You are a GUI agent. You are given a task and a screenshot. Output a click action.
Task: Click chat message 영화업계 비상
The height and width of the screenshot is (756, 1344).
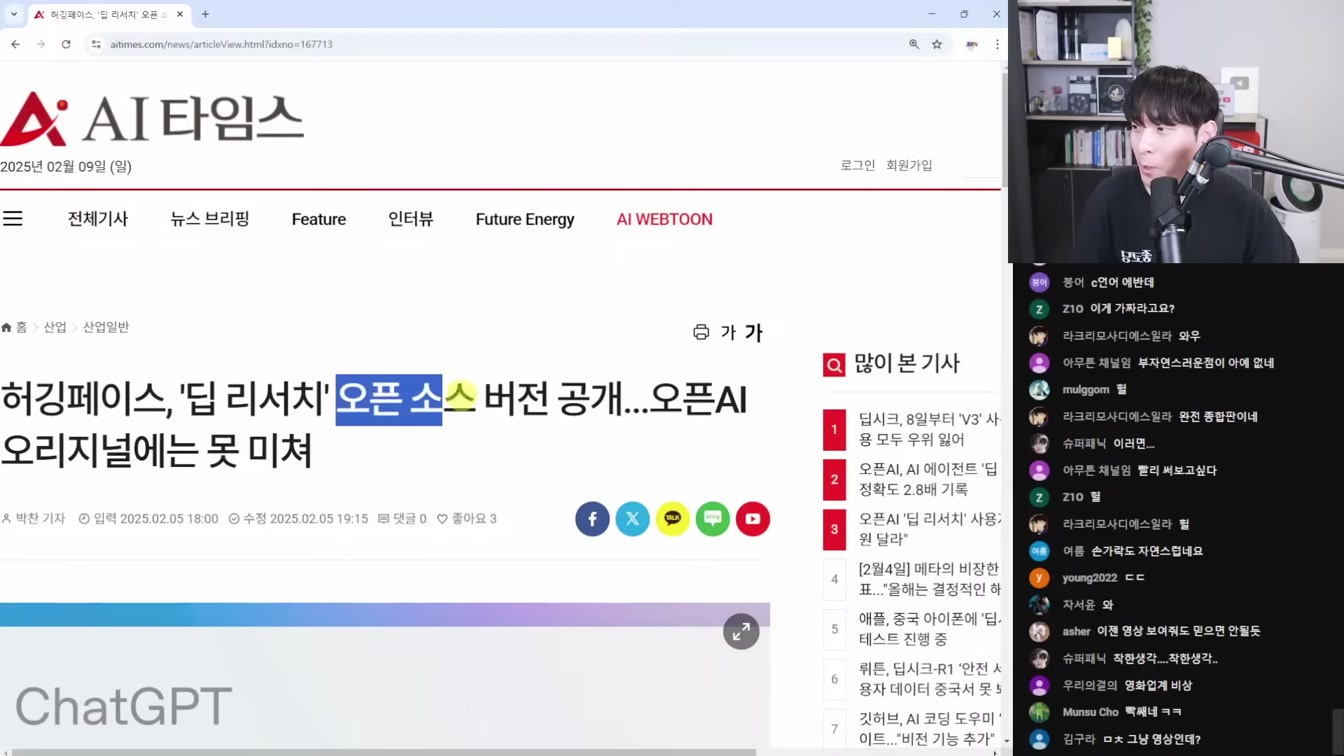1158,685
